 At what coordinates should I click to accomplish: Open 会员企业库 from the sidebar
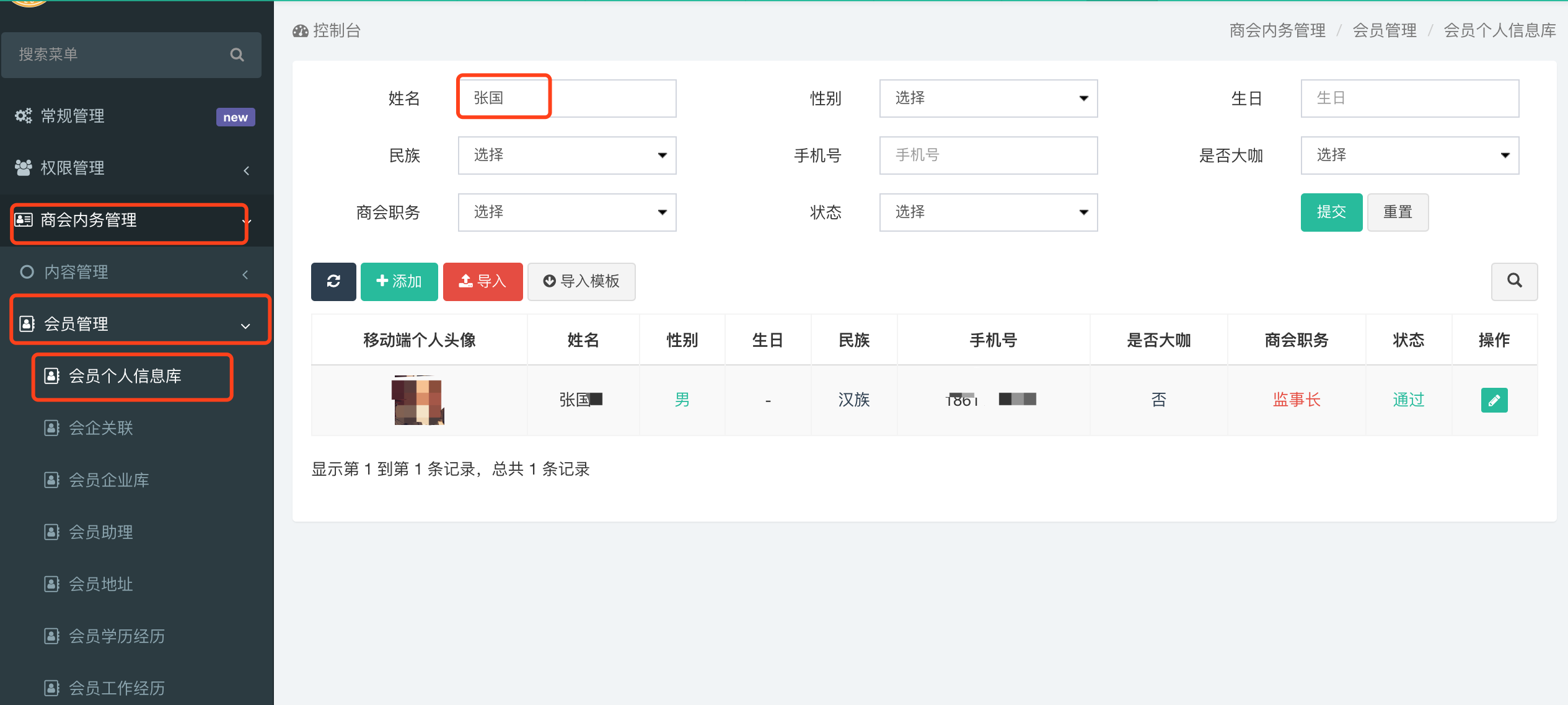109,480
